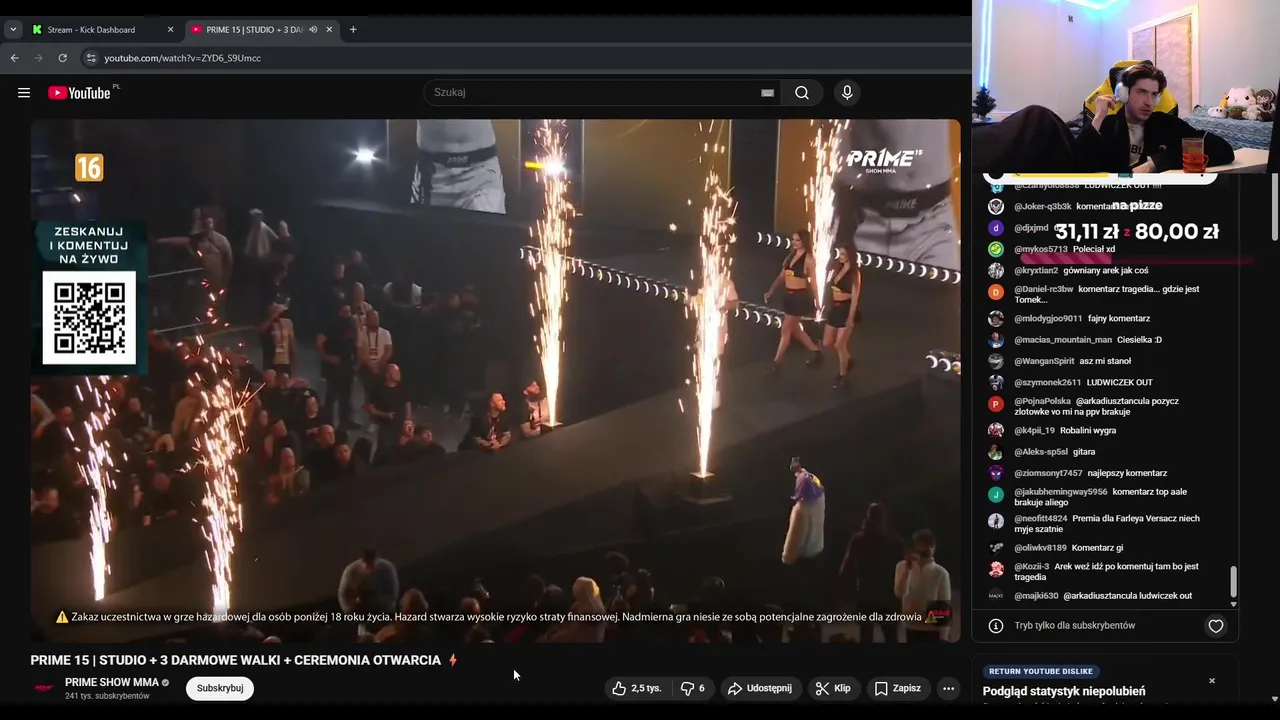Open more actions three-dot menu
The width and height of the screenshot is (1280, 720).
[x=948, y=688]
